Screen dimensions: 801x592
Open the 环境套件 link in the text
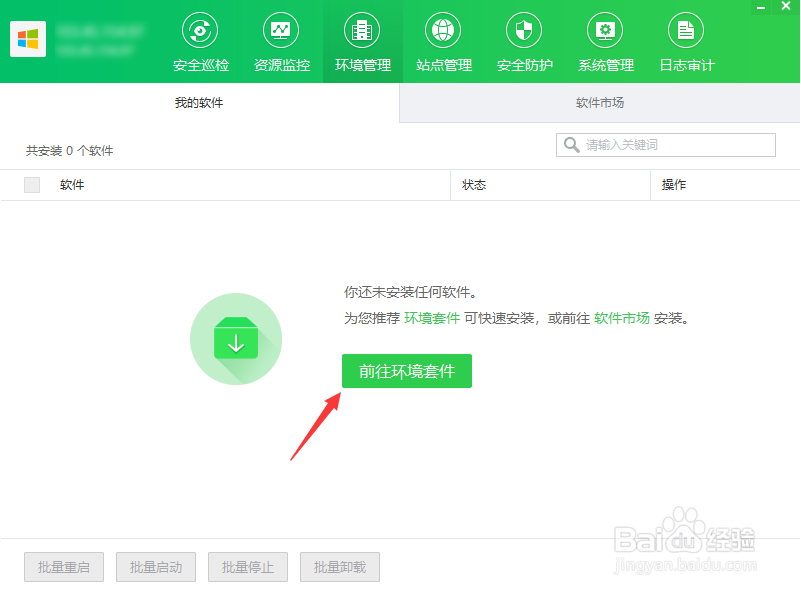tap(430, 323)
